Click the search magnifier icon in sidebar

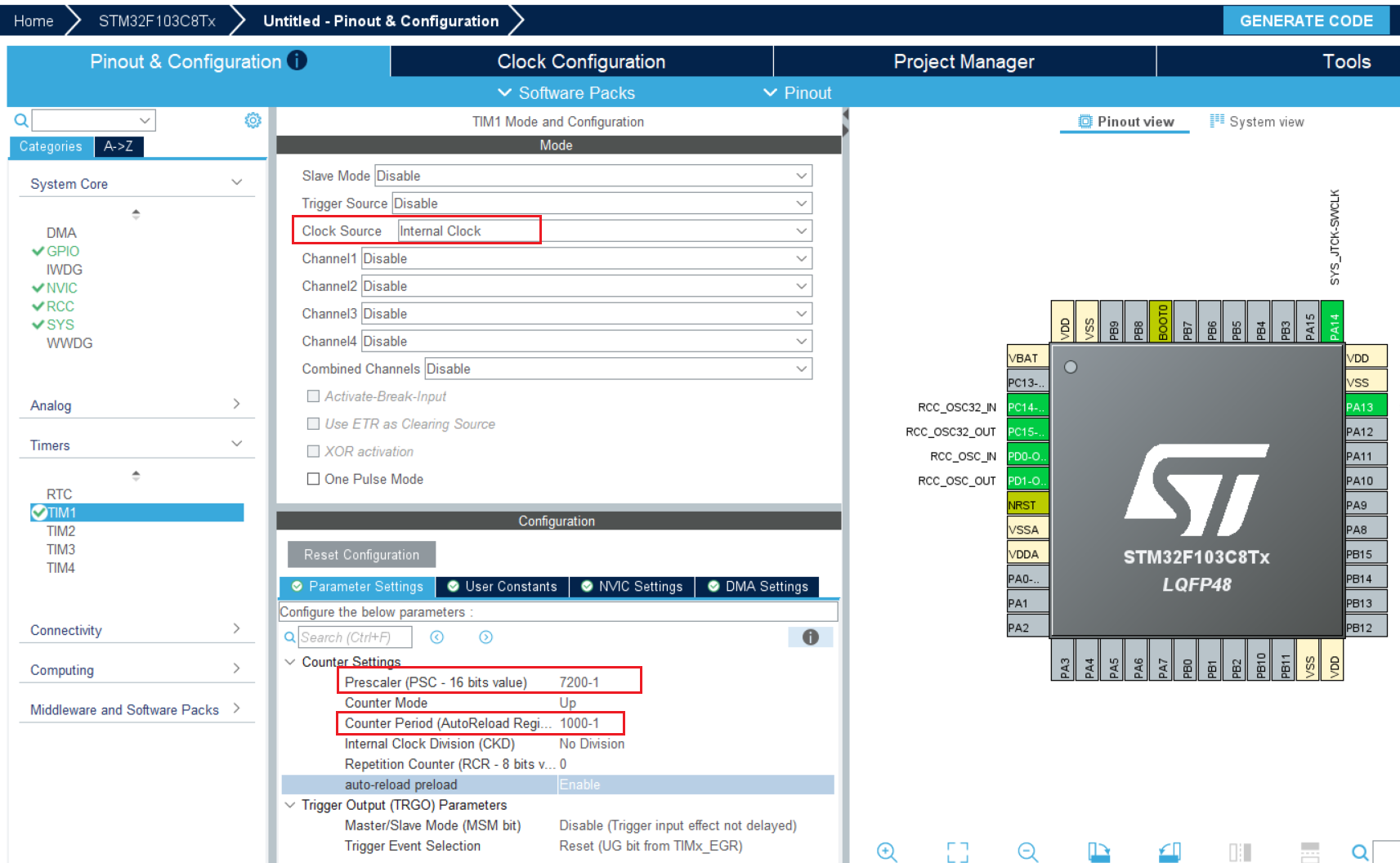pyautogui.click(x=21, y=121)
